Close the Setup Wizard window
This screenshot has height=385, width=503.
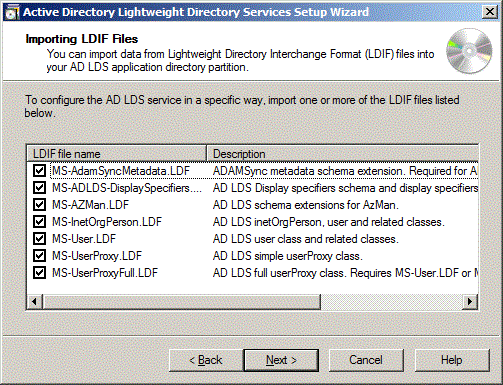(490, 12)
